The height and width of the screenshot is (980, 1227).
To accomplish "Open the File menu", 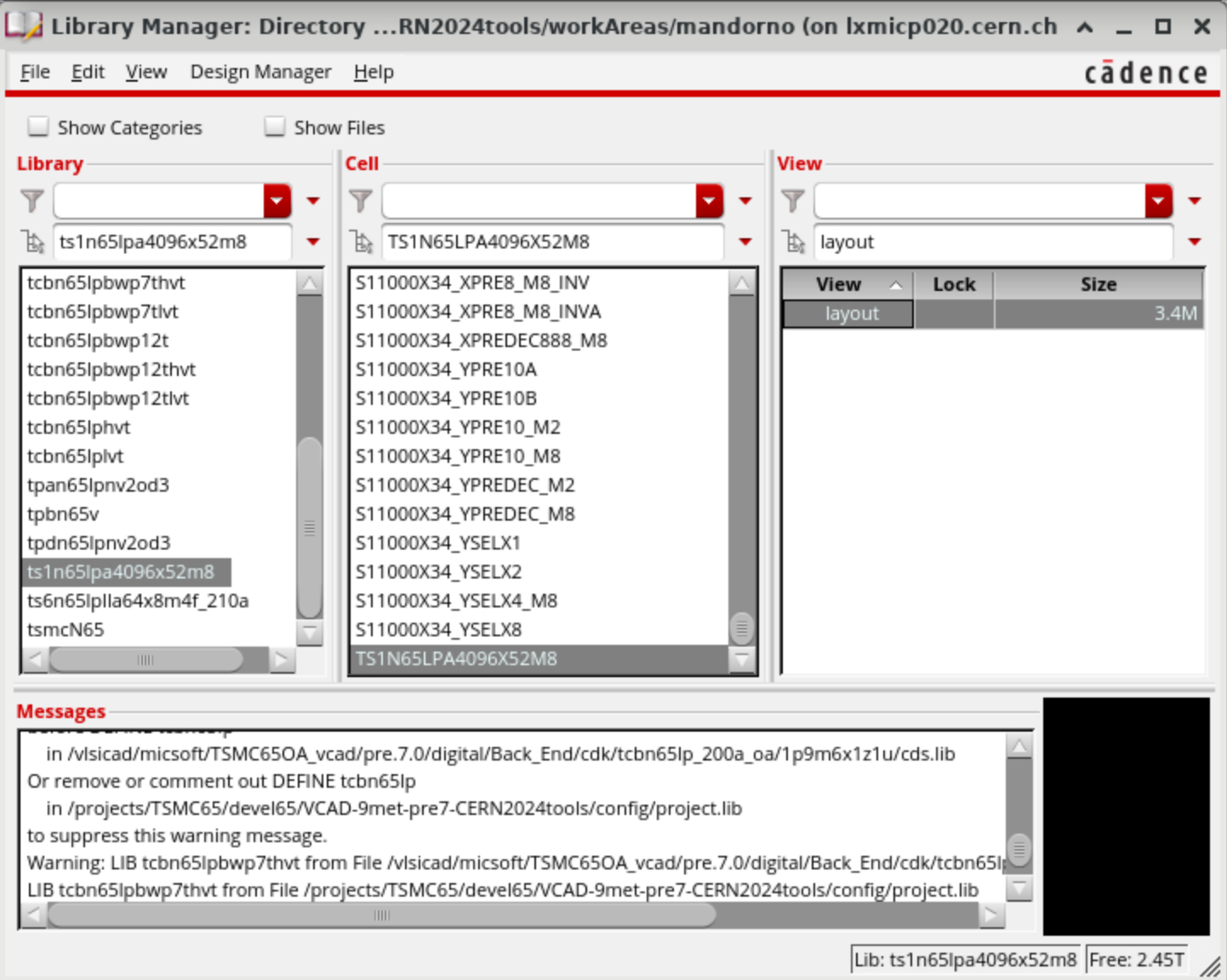I will click(35, 72).
